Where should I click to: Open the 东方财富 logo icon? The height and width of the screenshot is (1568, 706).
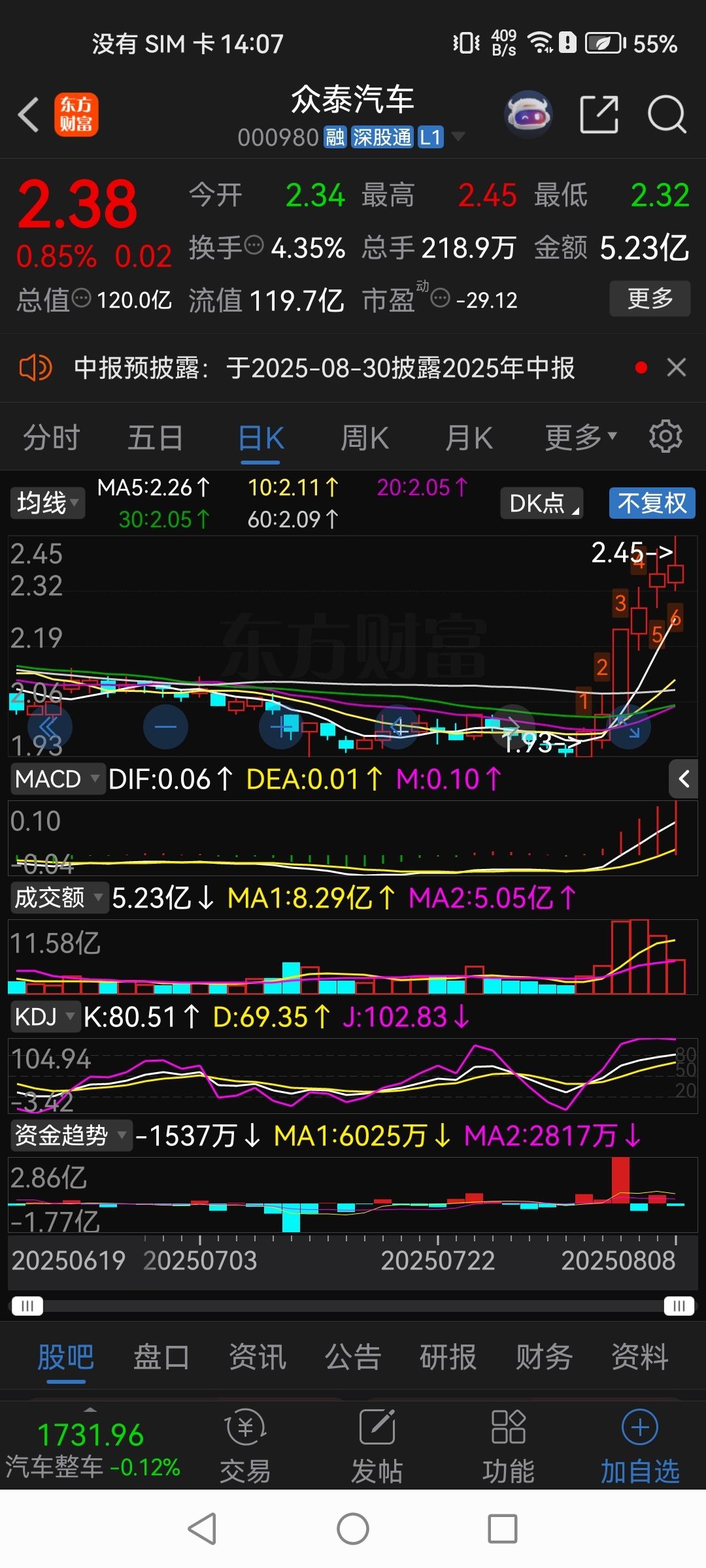(76, 114)
